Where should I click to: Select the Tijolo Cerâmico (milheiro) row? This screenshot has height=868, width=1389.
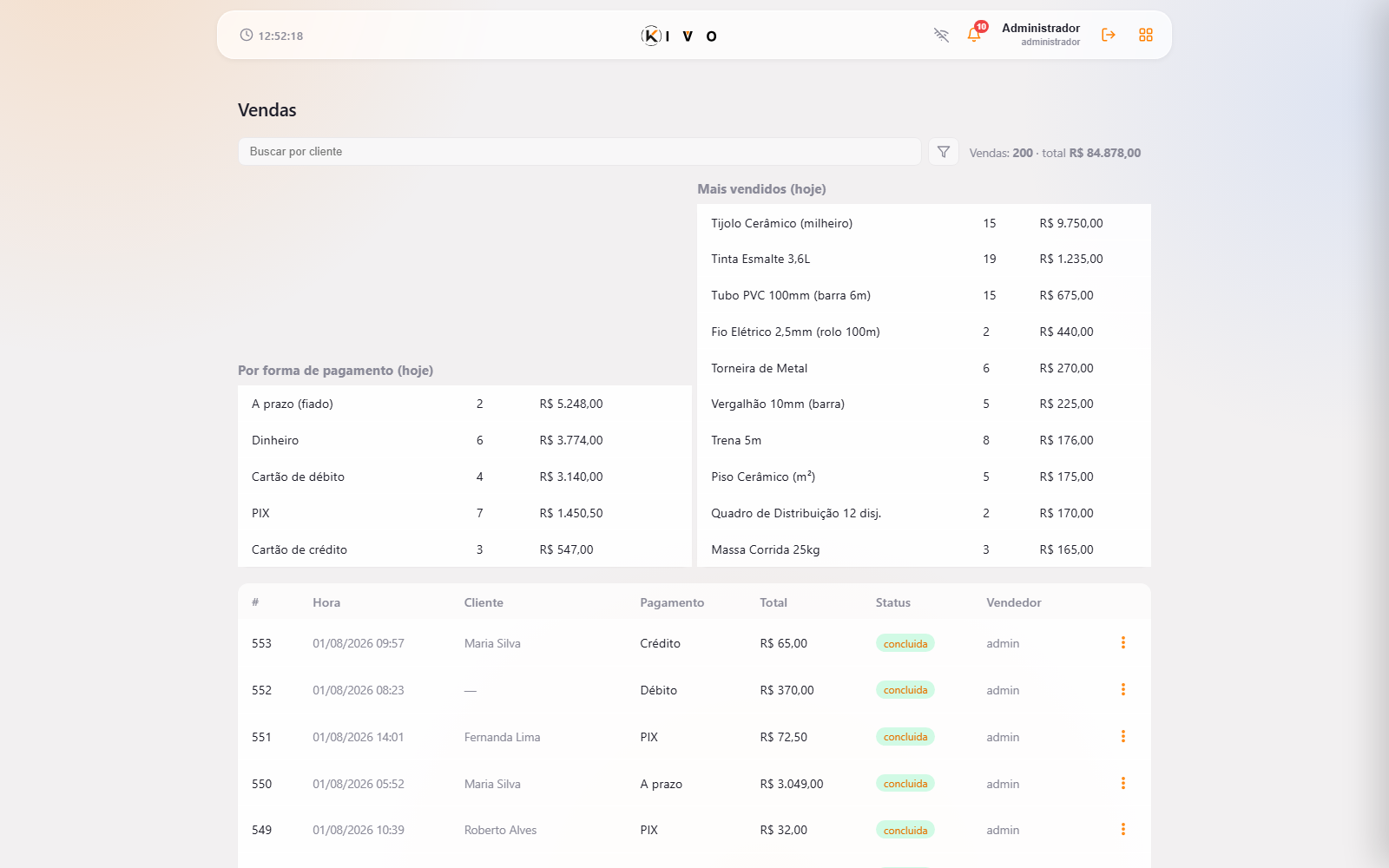(924, 223)
